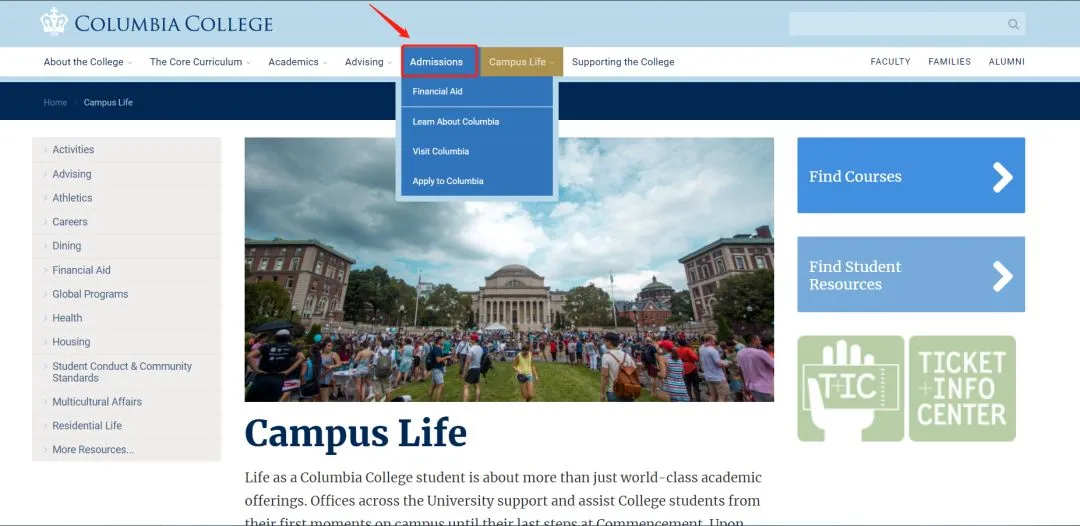Choose Apply to Columbia menu item
The height and width of the screenshot is (526, 1080).
tap(448, 181)
